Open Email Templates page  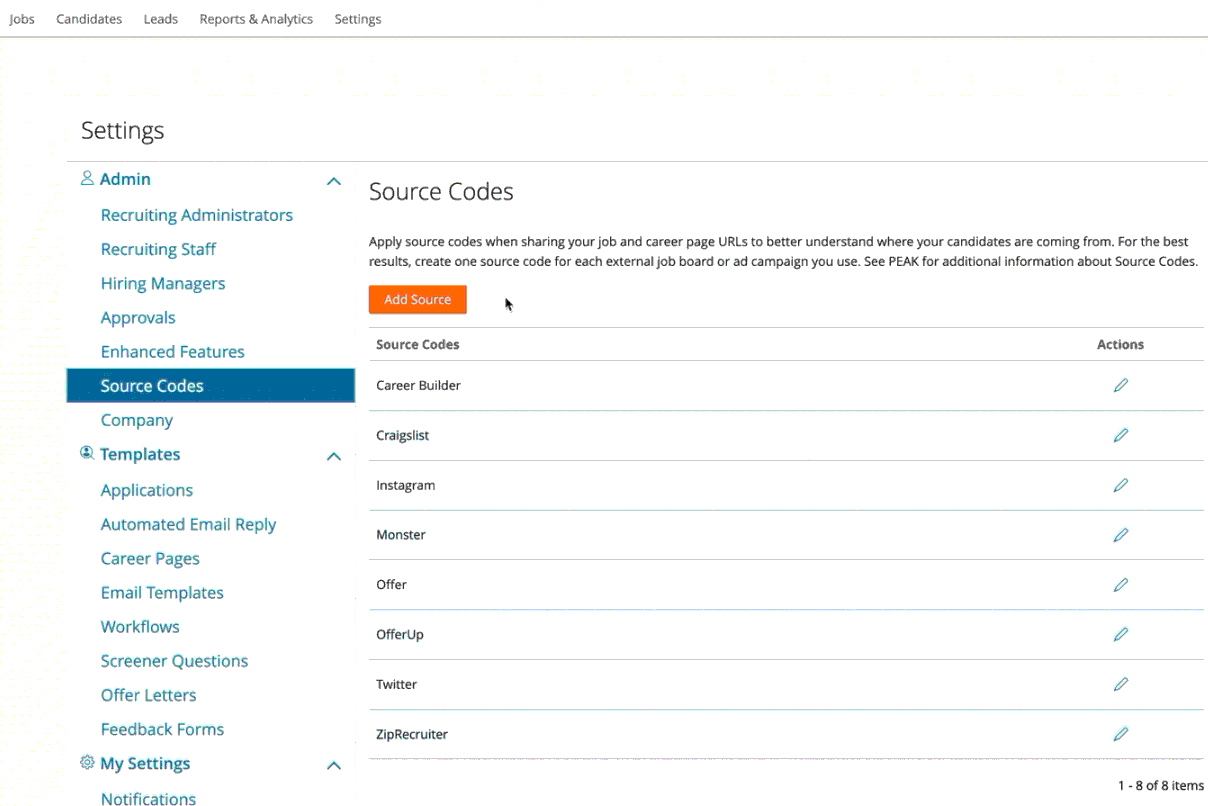162,592
